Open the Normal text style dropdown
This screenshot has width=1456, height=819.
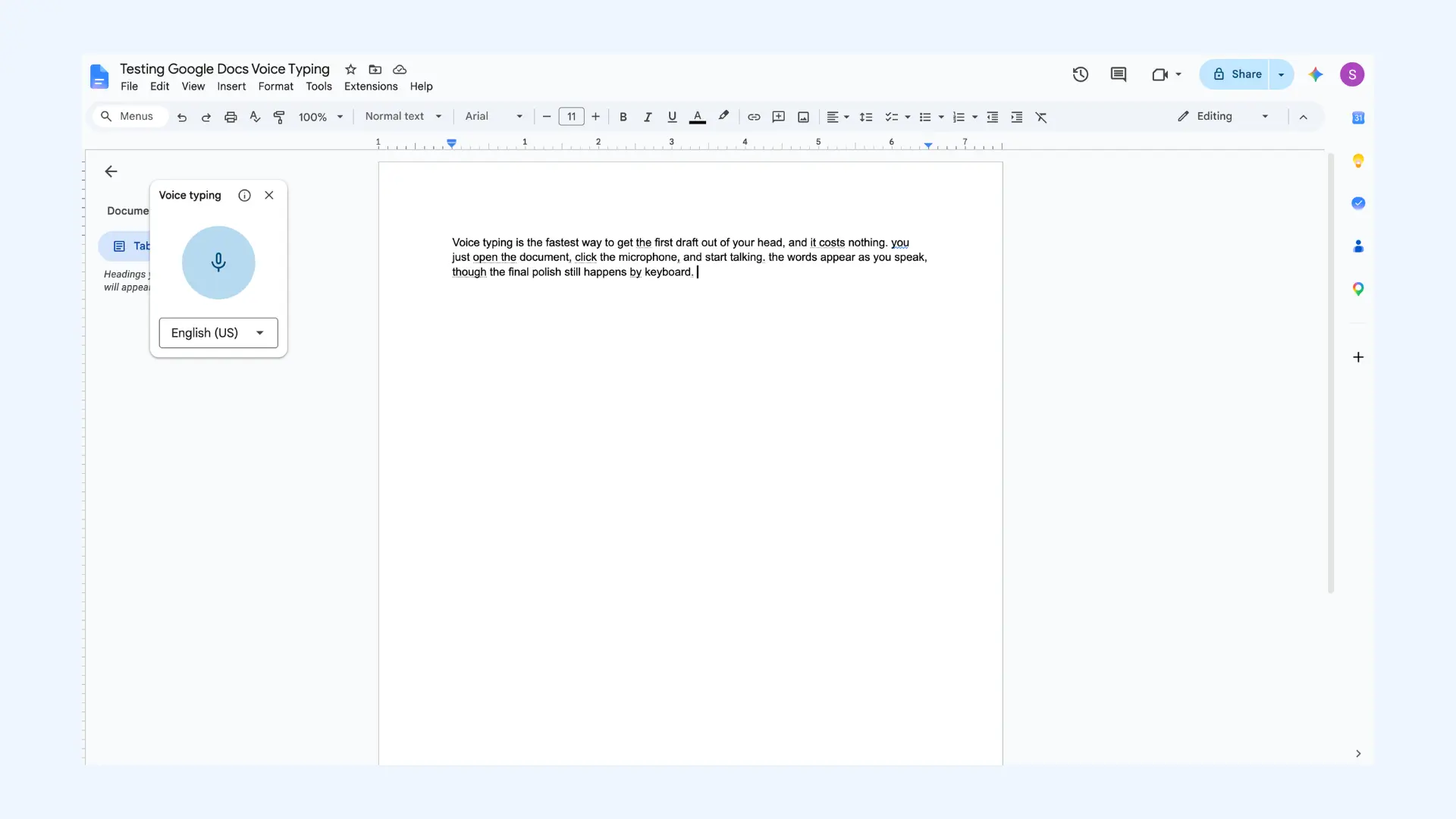403,117
